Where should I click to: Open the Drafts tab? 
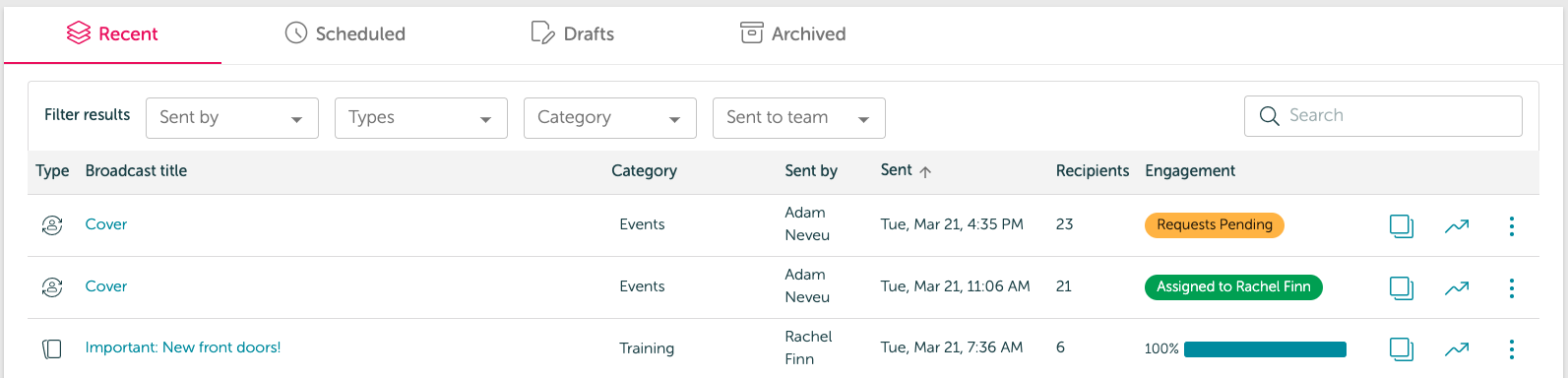pos(572,33)
